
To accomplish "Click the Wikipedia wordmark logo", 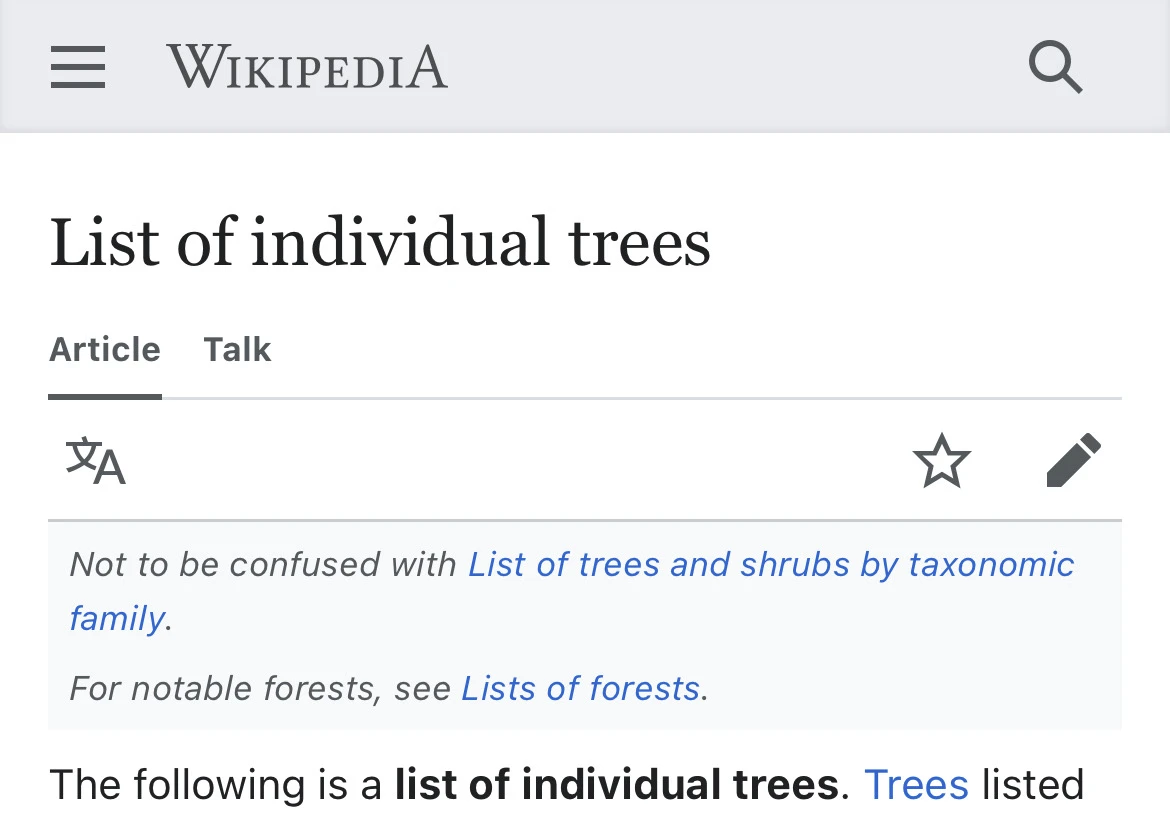I will coord(307,68).
